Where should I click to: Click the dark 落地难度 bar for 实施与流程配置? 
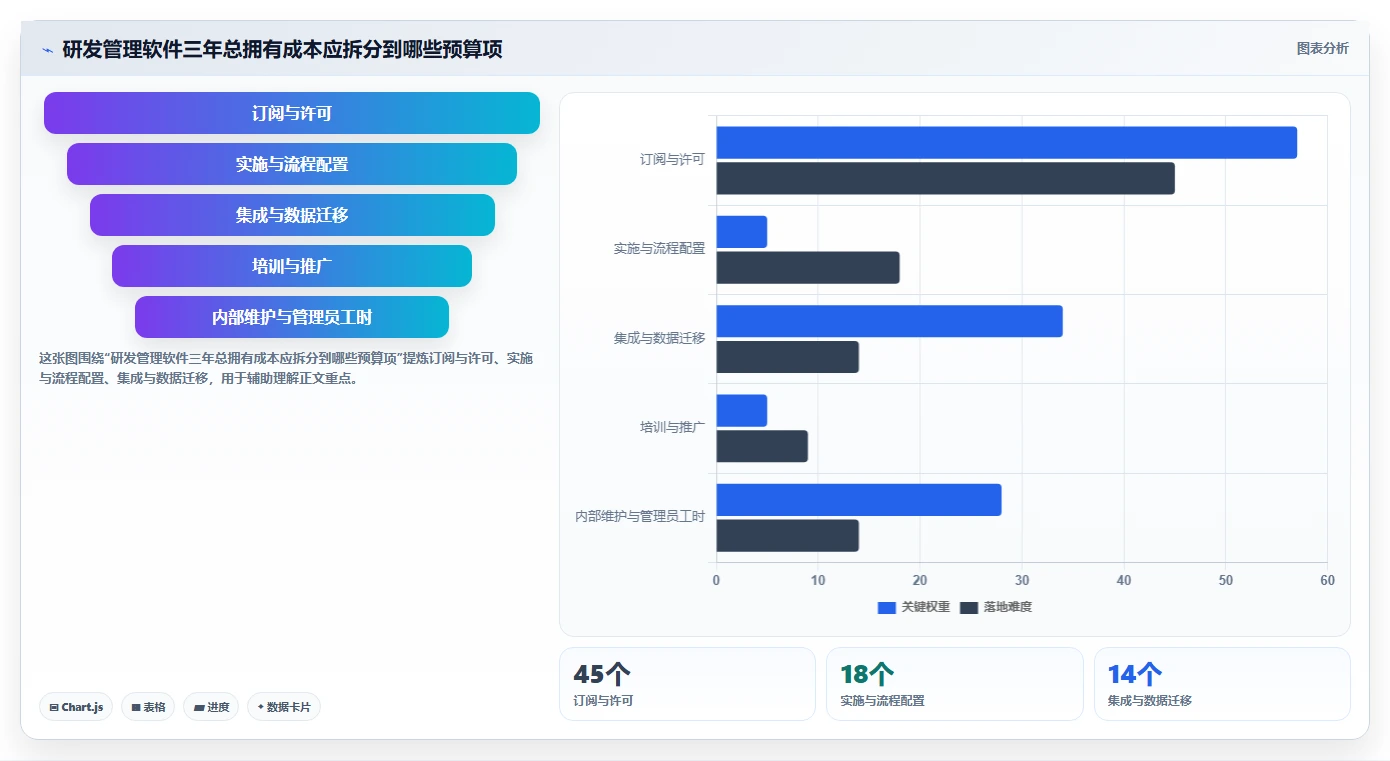pos(808,268)
